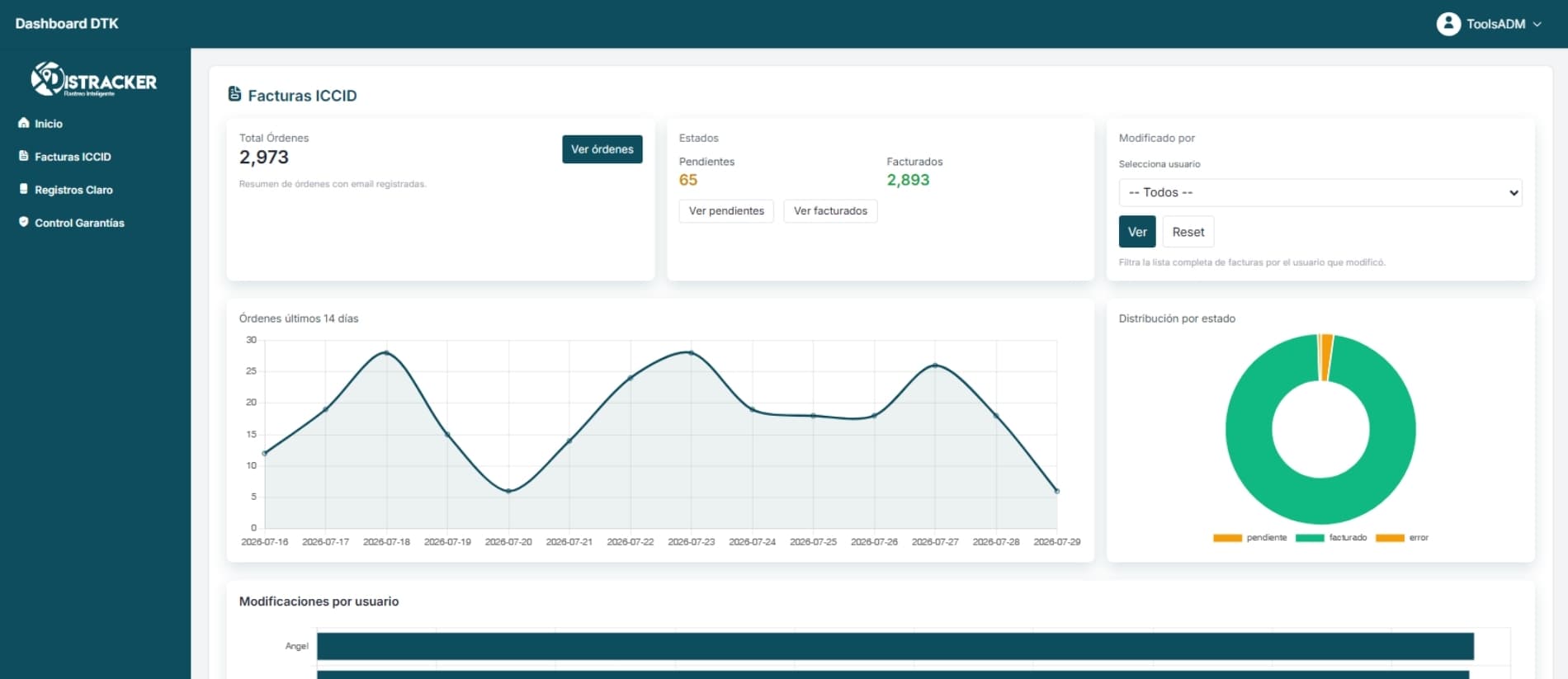Click the Reset button
The height and width of the screenshot is (679, 1568).
pos(1188,232)
